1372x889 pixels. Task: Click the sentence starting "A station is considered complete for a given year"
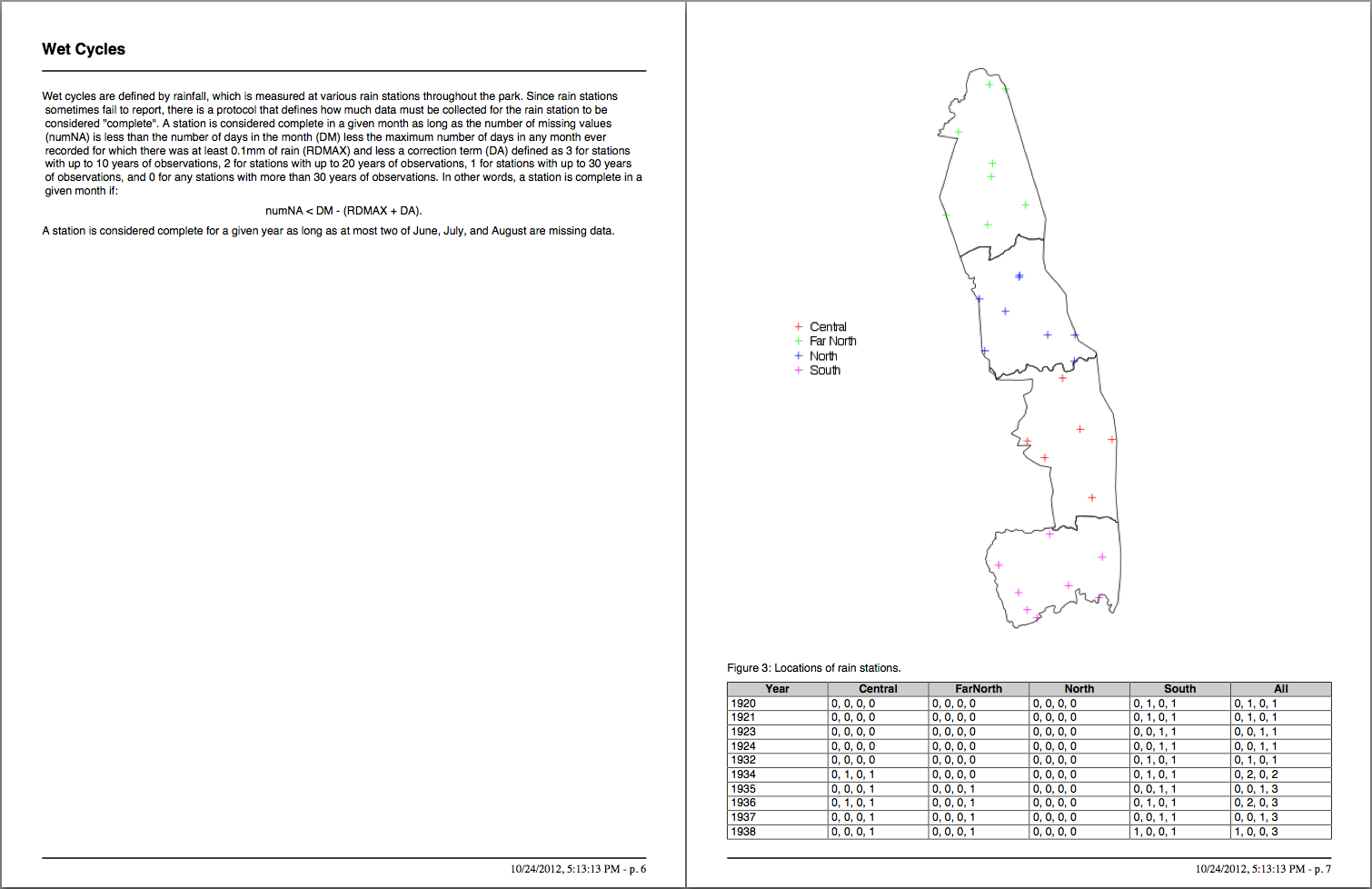tap(328, 231)
